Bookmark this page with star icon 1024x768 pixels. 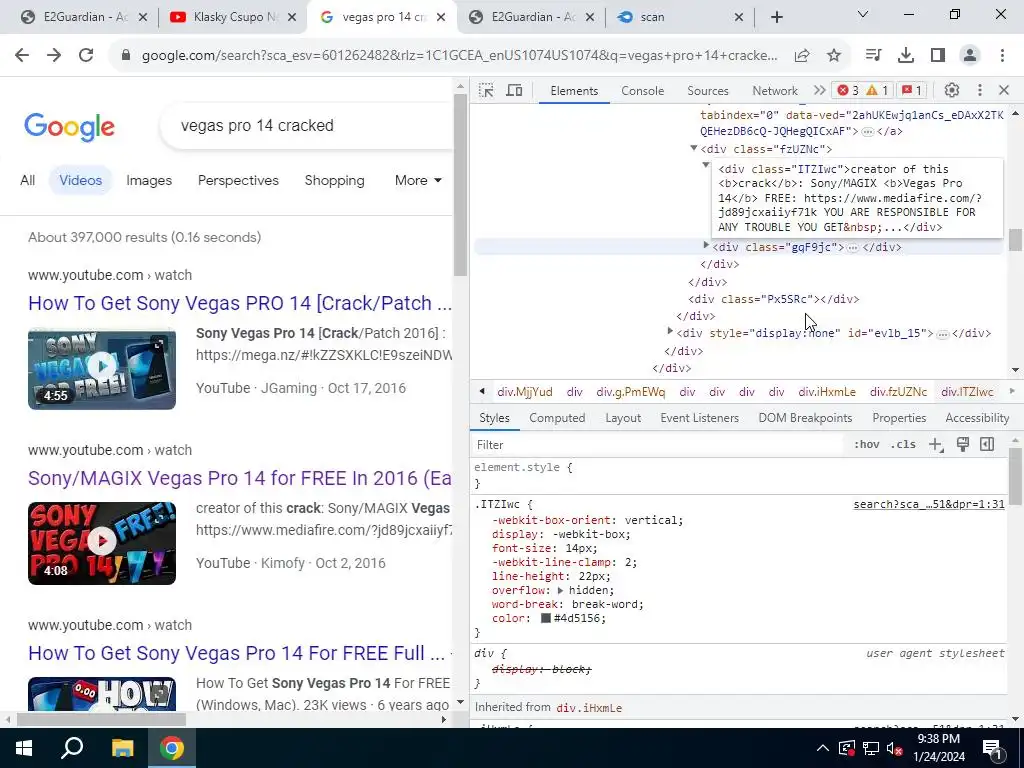833,56
